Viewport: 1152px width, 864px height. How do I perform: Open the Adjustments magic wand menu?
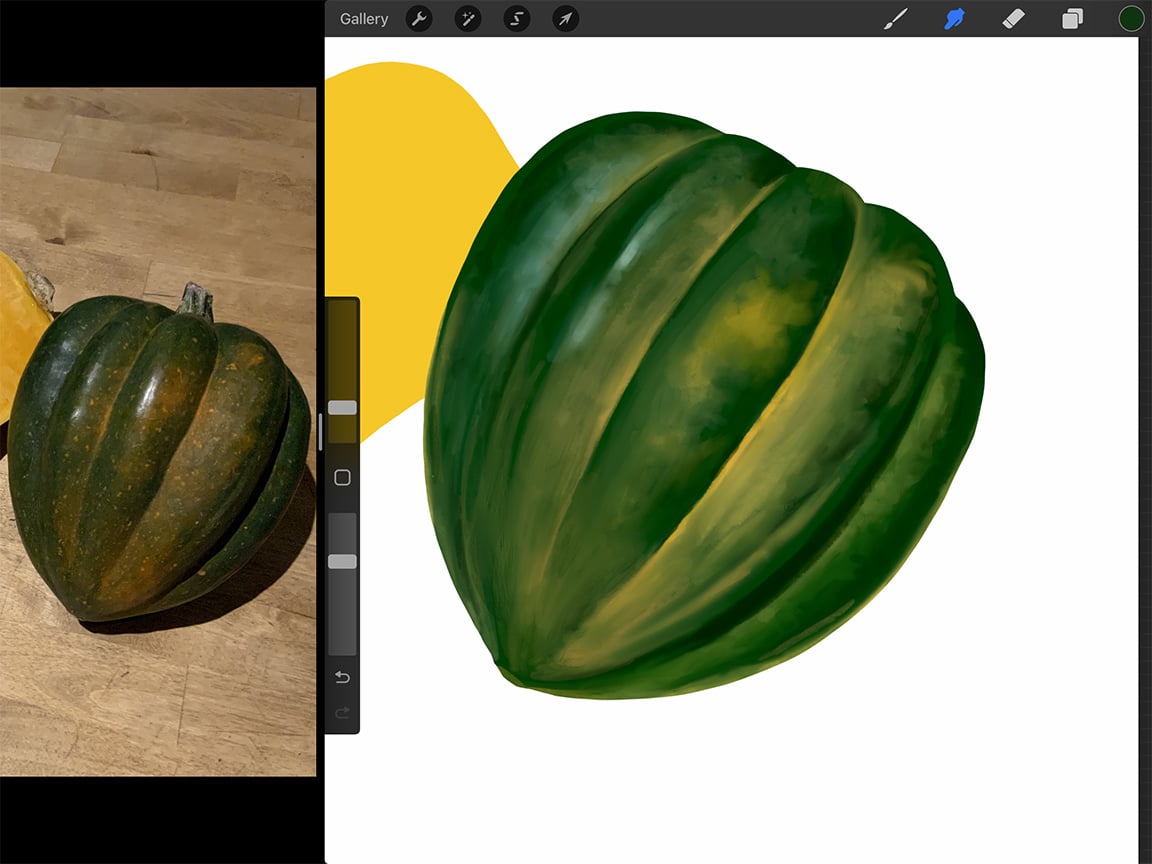(467, 18)
